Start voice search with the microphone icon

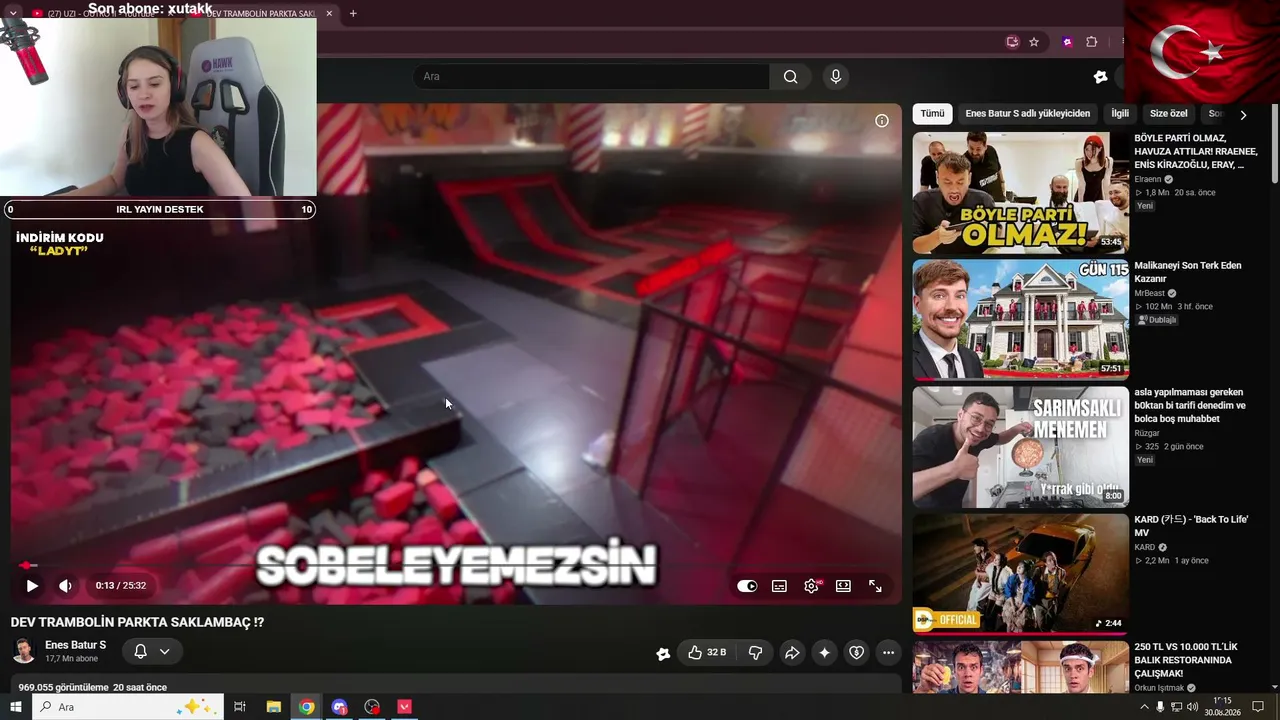click(x=836, y=77)
